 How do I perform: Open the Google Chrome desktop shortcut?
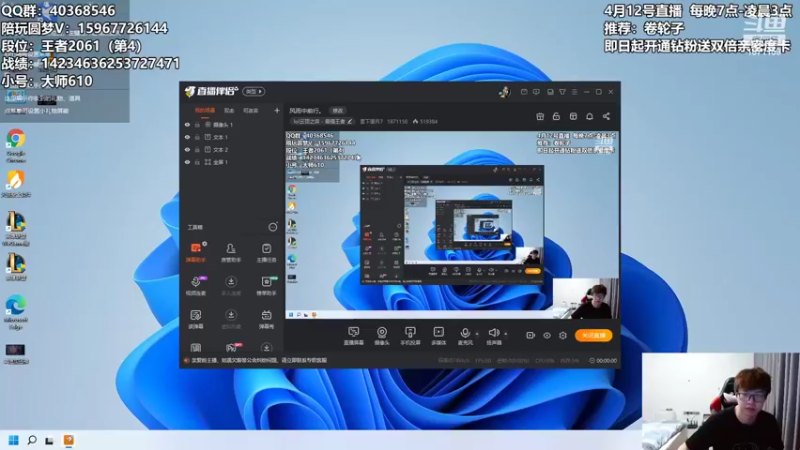(16, 145)
